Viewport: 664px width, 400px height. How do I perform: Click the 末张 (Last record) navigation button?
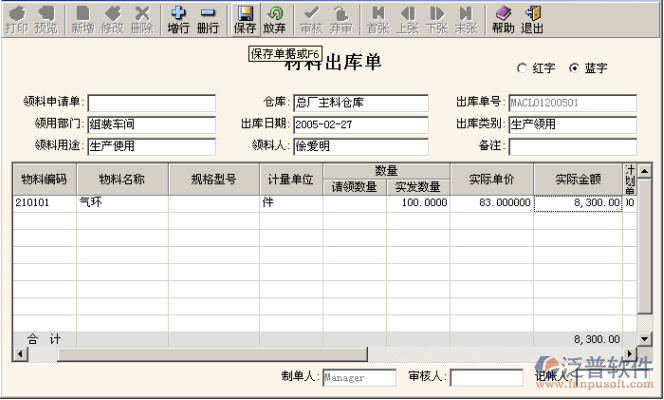(465, 18)
